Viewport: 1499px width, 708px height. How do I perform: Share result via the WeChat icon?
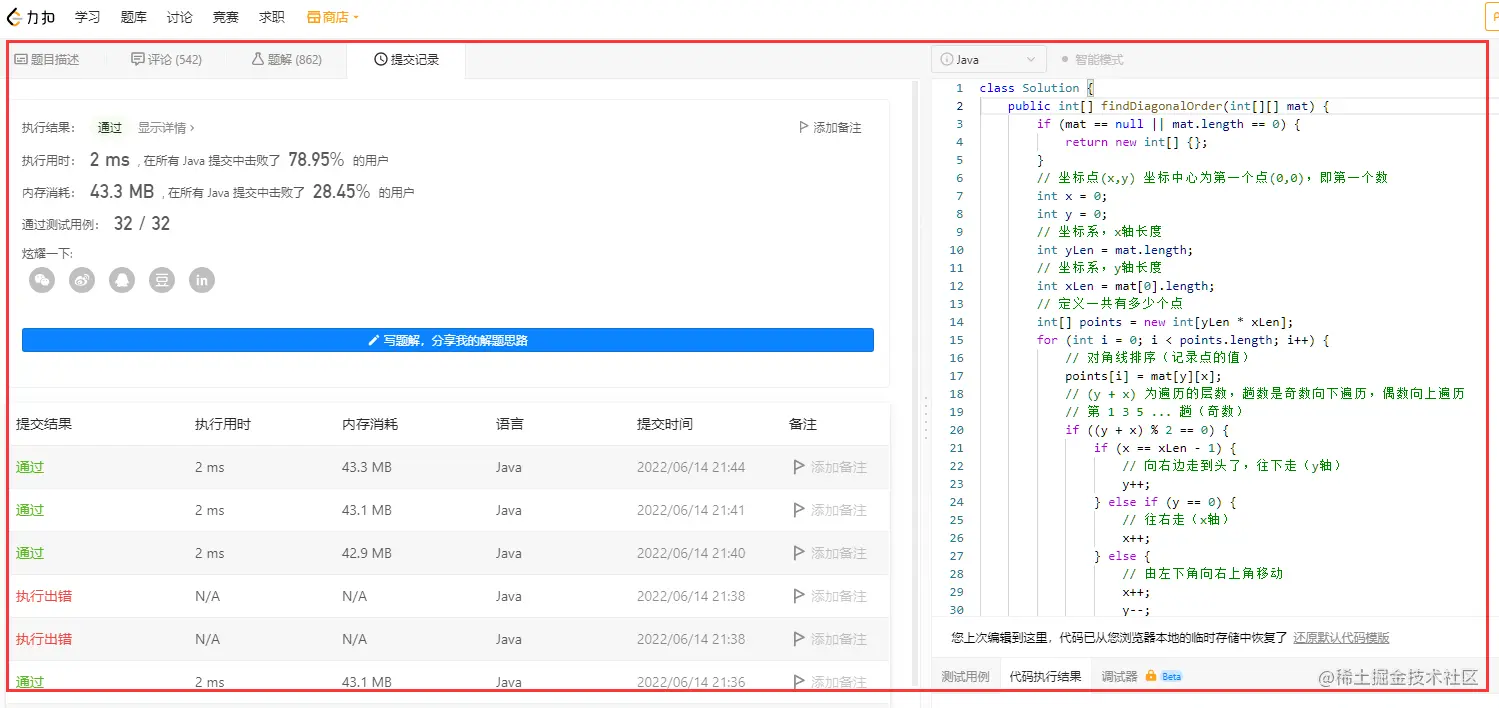point(42,280)
